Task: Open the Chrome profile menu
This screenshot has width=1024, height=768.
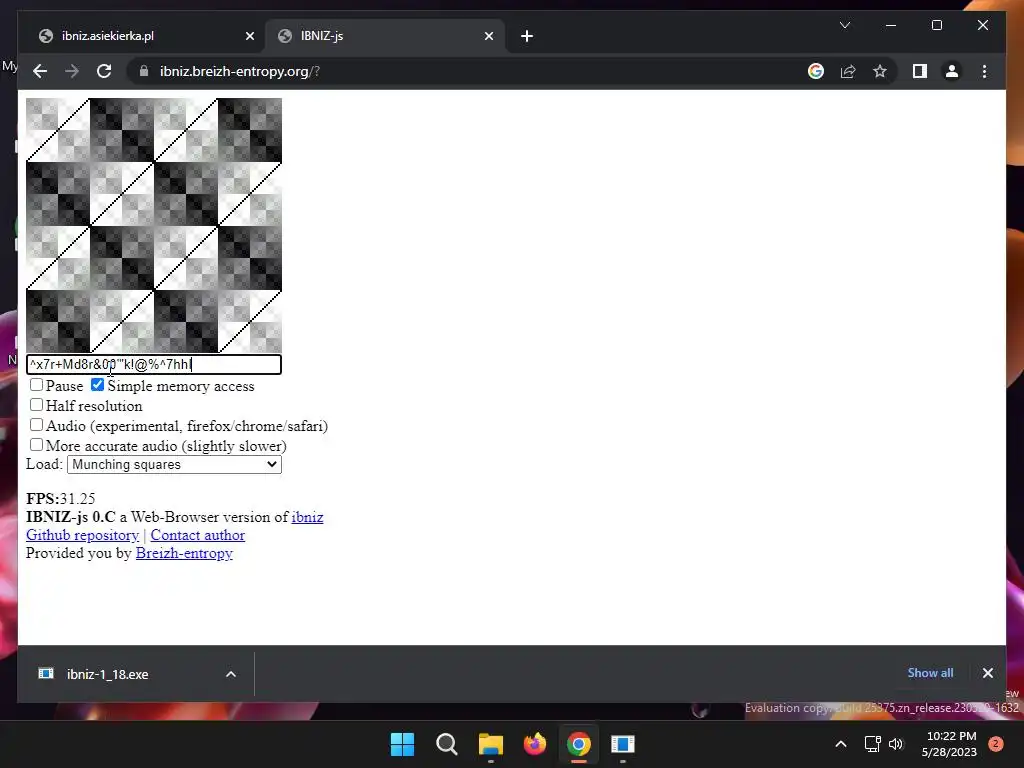Action: 952,71
